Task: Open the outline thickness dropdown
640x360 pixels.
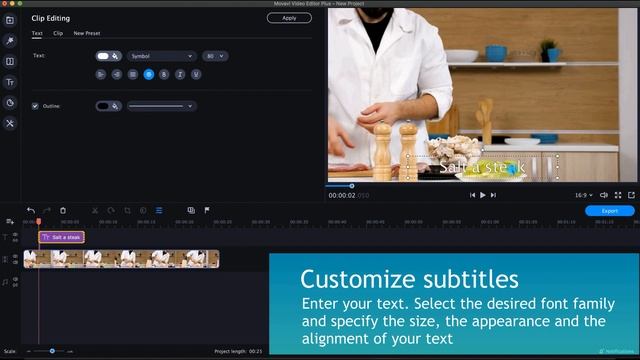Action: [x=162, y=106]
